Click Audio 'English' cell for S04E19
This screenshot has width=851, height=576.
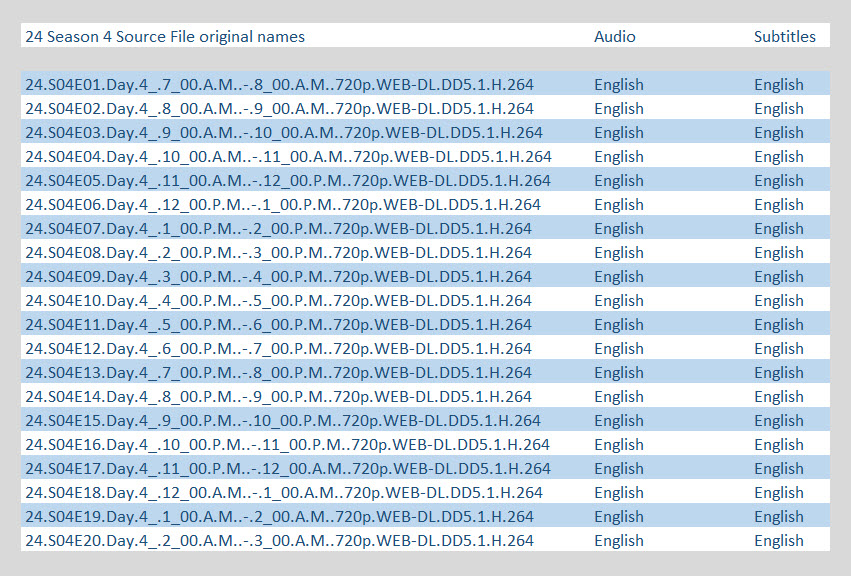coord(619,516)
